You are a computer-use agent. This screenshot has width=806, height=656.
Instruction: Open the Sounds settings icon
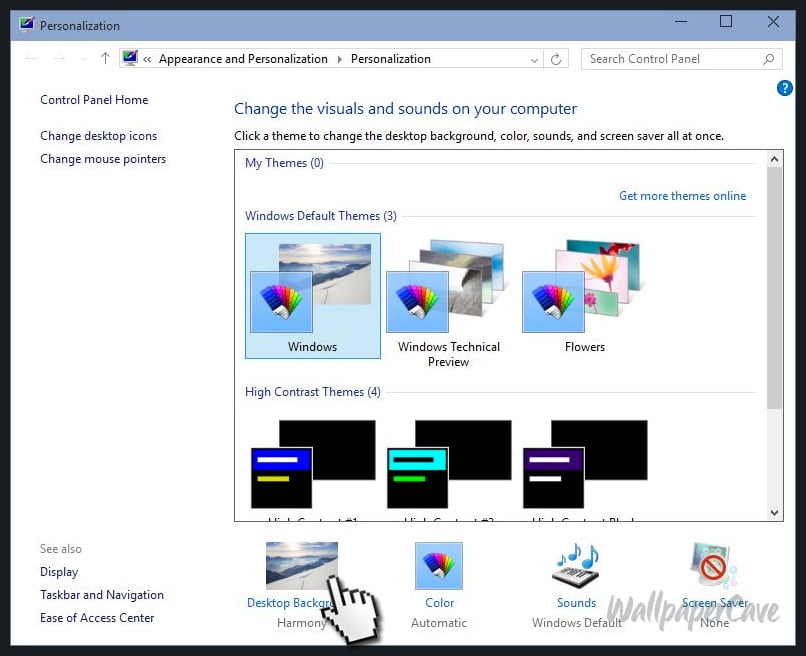(x=576, y=566)
